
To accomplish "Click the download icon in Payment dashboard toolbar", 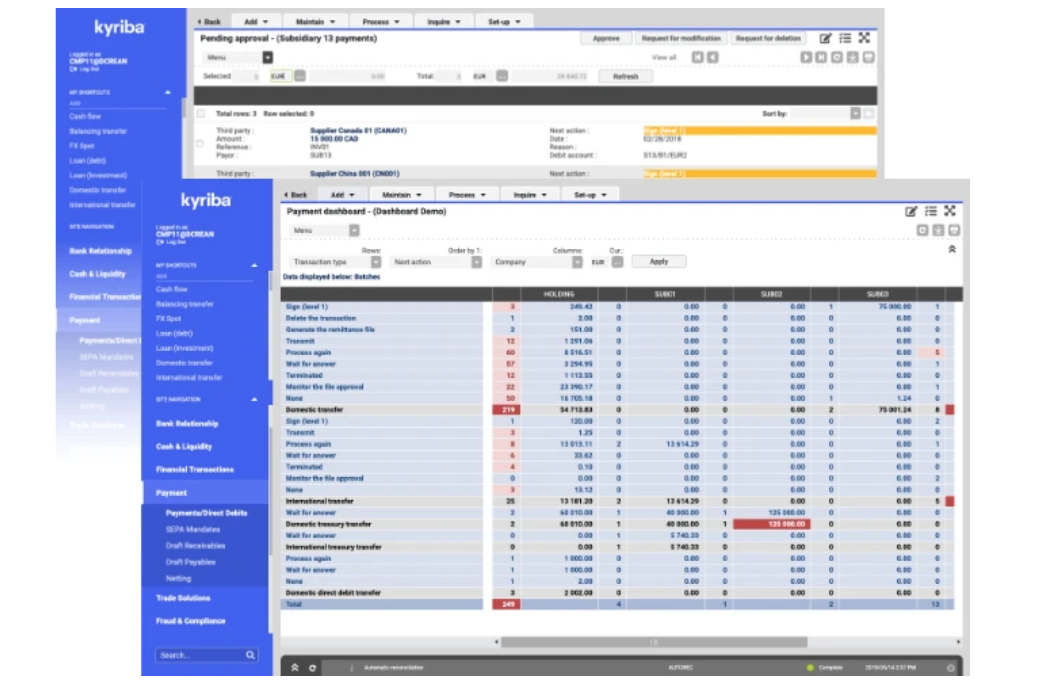I will click(x=938, y=230).
